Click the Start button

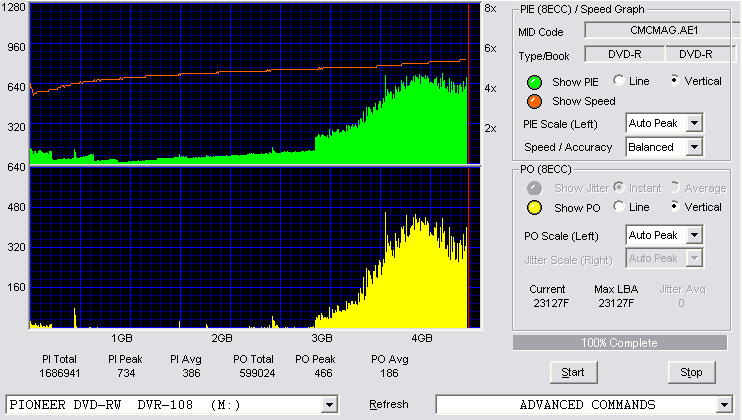(574, 373)
